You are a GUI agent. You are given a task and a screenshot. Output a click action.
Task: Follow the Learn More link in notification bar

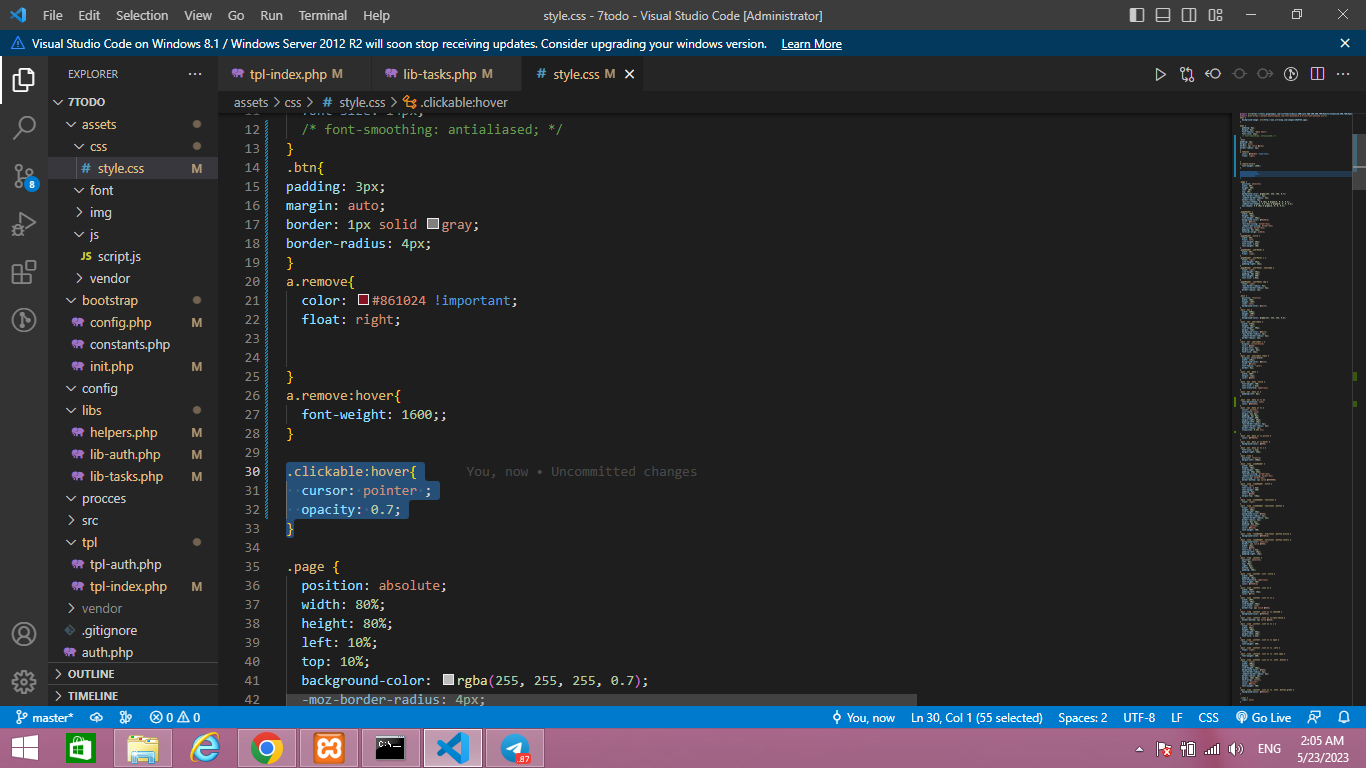click(811, 44)
